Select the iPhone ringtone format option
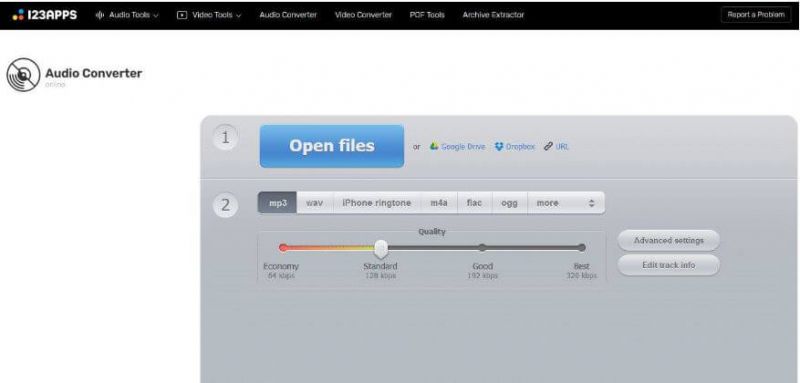Image resolution: width=800 pixels, height=383 pixels. pos(377,203)
